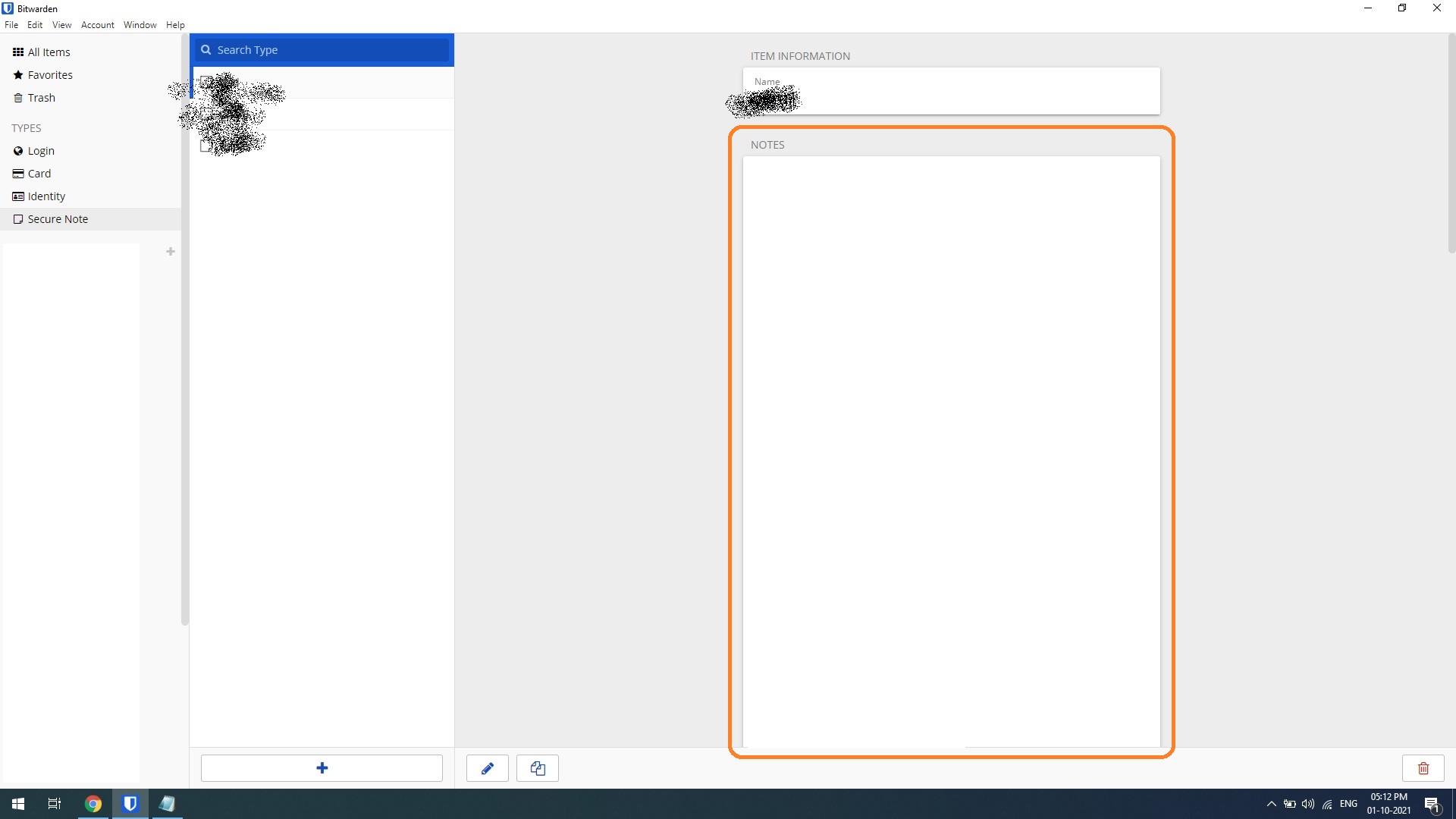Click the detail pane scrollbar
Viewport: 1456px width, 819px height.
1451,144
